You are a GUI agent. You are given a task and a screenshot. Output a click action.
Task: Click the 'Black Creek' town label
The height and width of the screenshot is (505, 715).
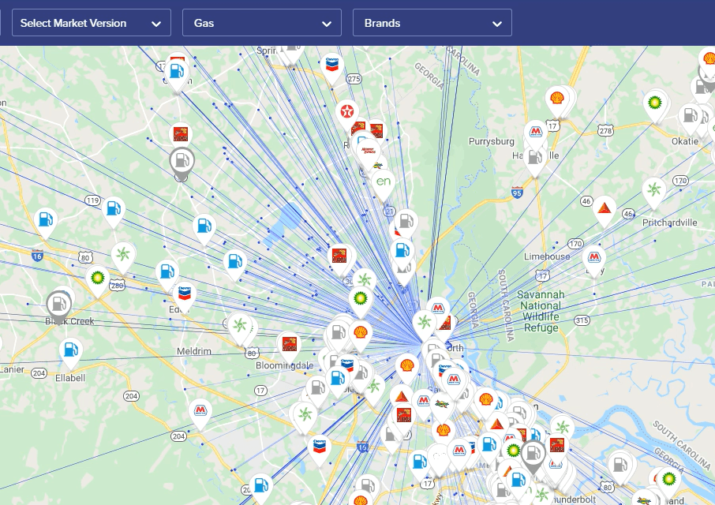(69, 321)
